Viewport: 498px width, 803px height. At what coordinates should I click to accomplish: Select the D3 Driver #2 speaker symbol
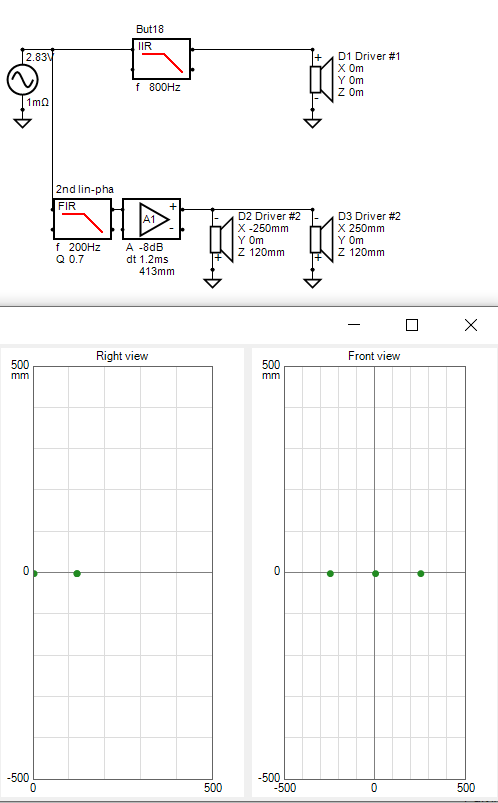click(321, 239)
